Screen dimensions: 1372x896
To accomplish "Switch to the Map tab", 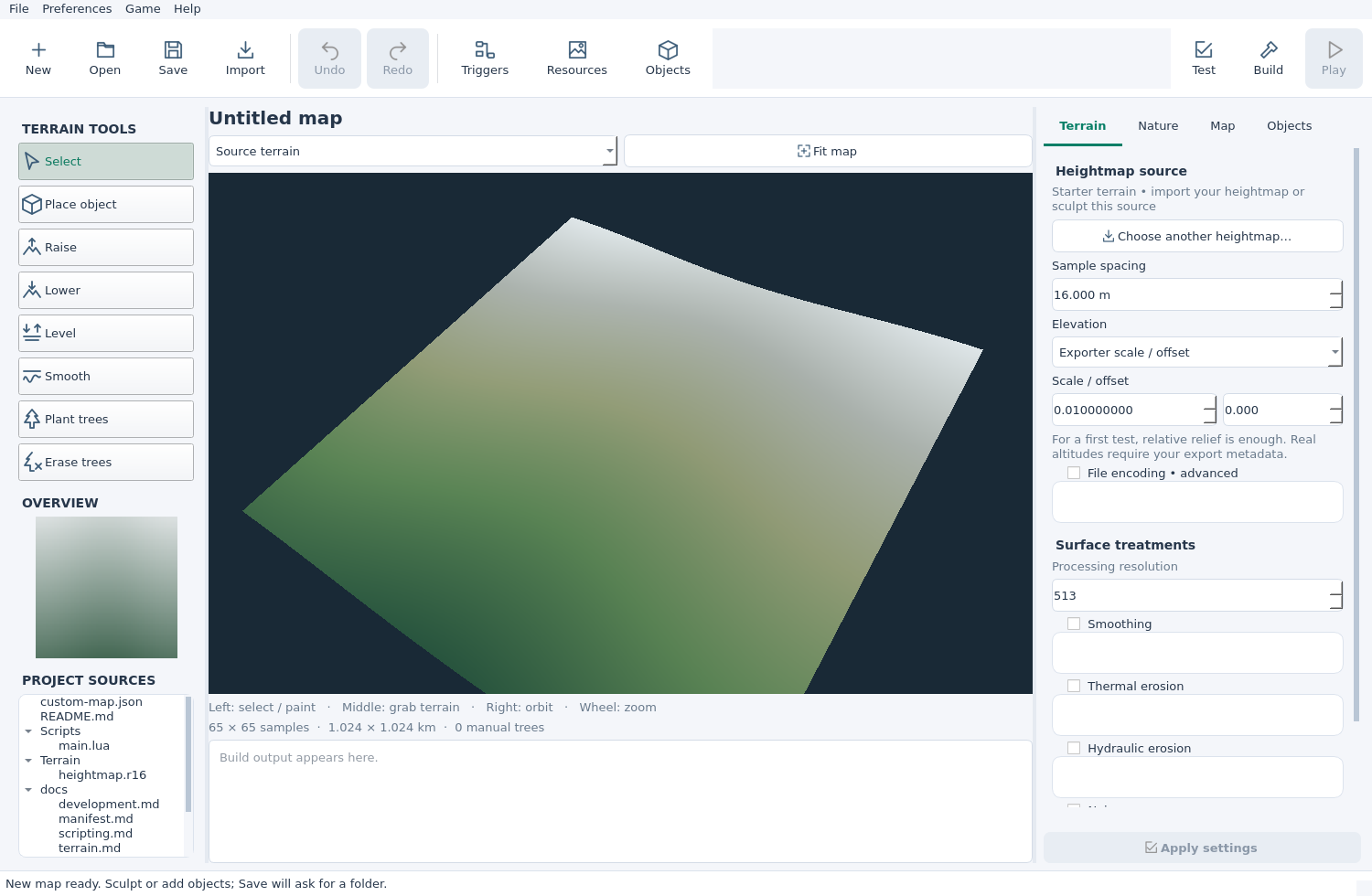I will 1222,126.
